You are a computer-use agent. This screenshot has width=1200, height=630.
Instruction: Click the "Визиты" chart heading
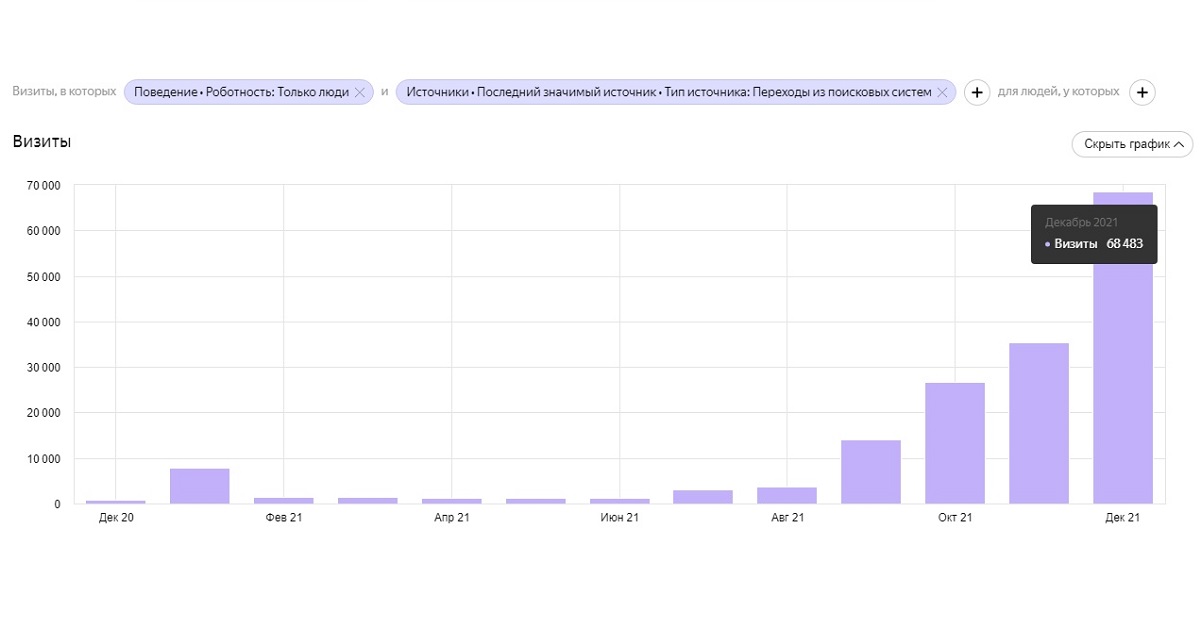41,141
